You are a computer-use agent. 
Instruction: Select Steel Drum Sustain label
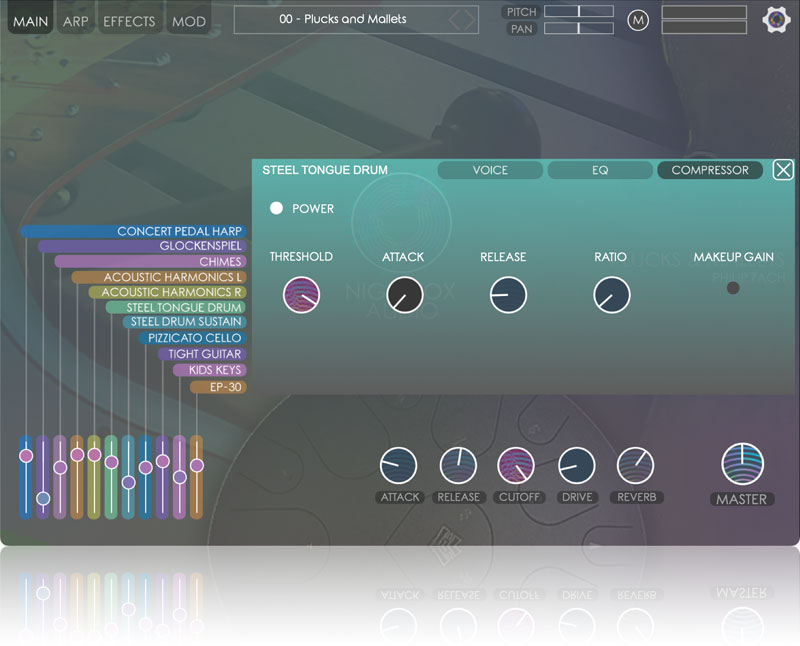(x=185, y=321)
